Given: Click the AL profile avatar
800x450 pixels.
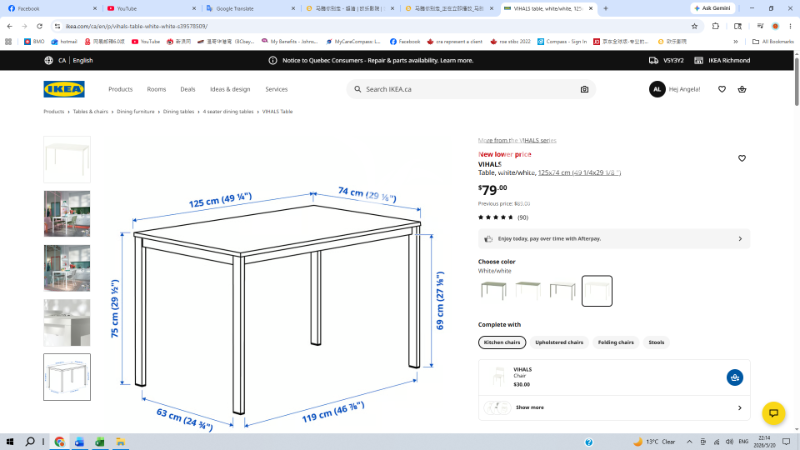Looking at the screenshot, I should (657, 89).
